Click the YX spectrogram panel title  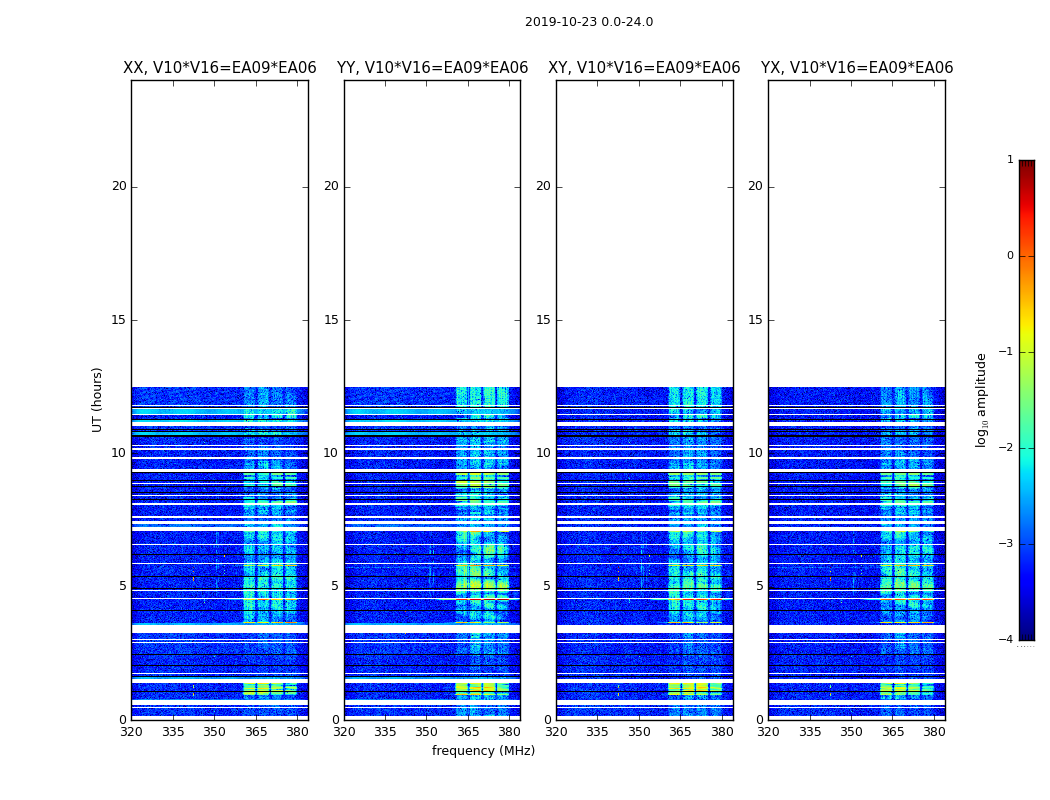point(856,68)
